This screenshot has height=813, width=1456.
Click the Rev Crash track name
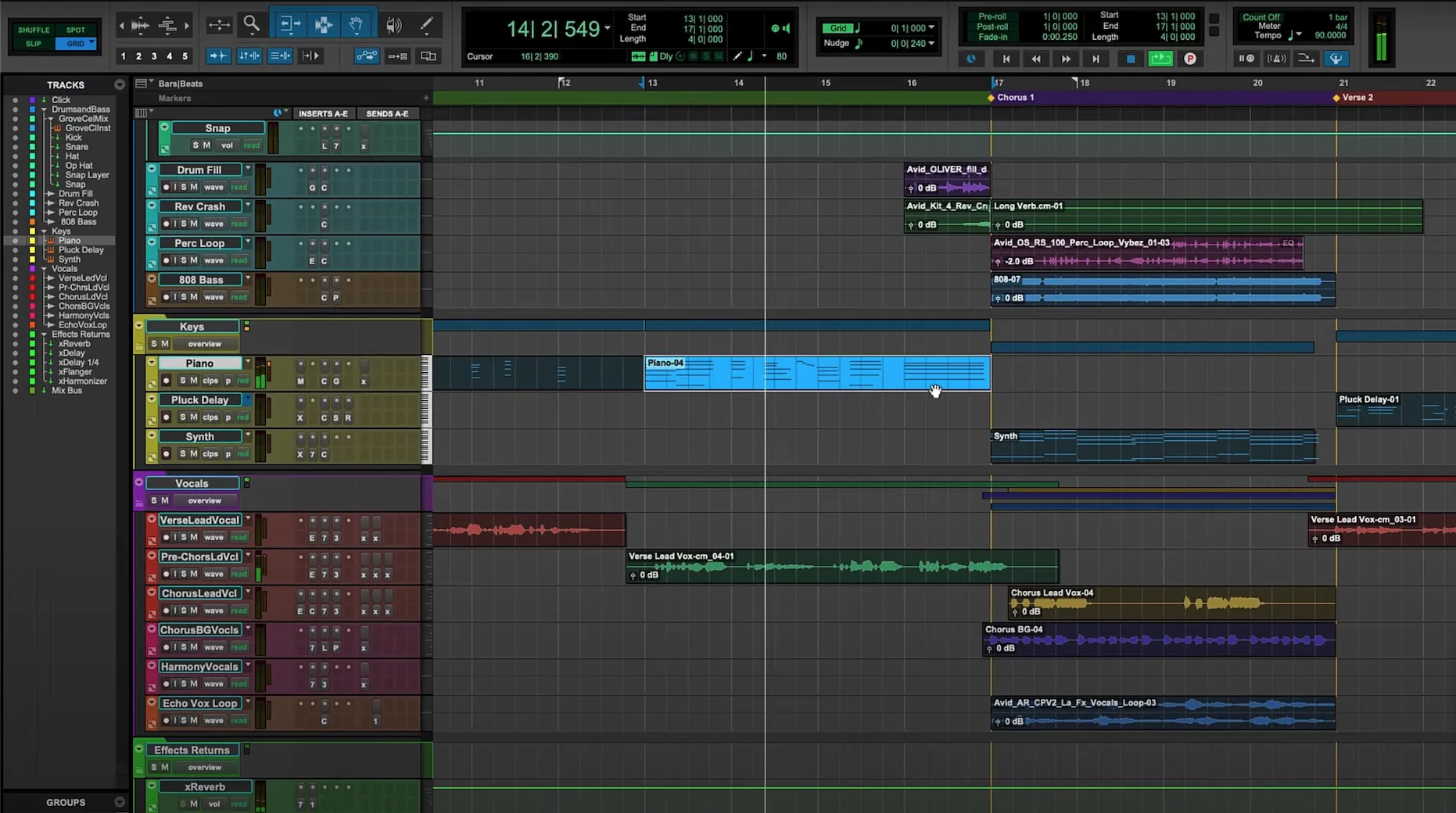tap(200, 206)
